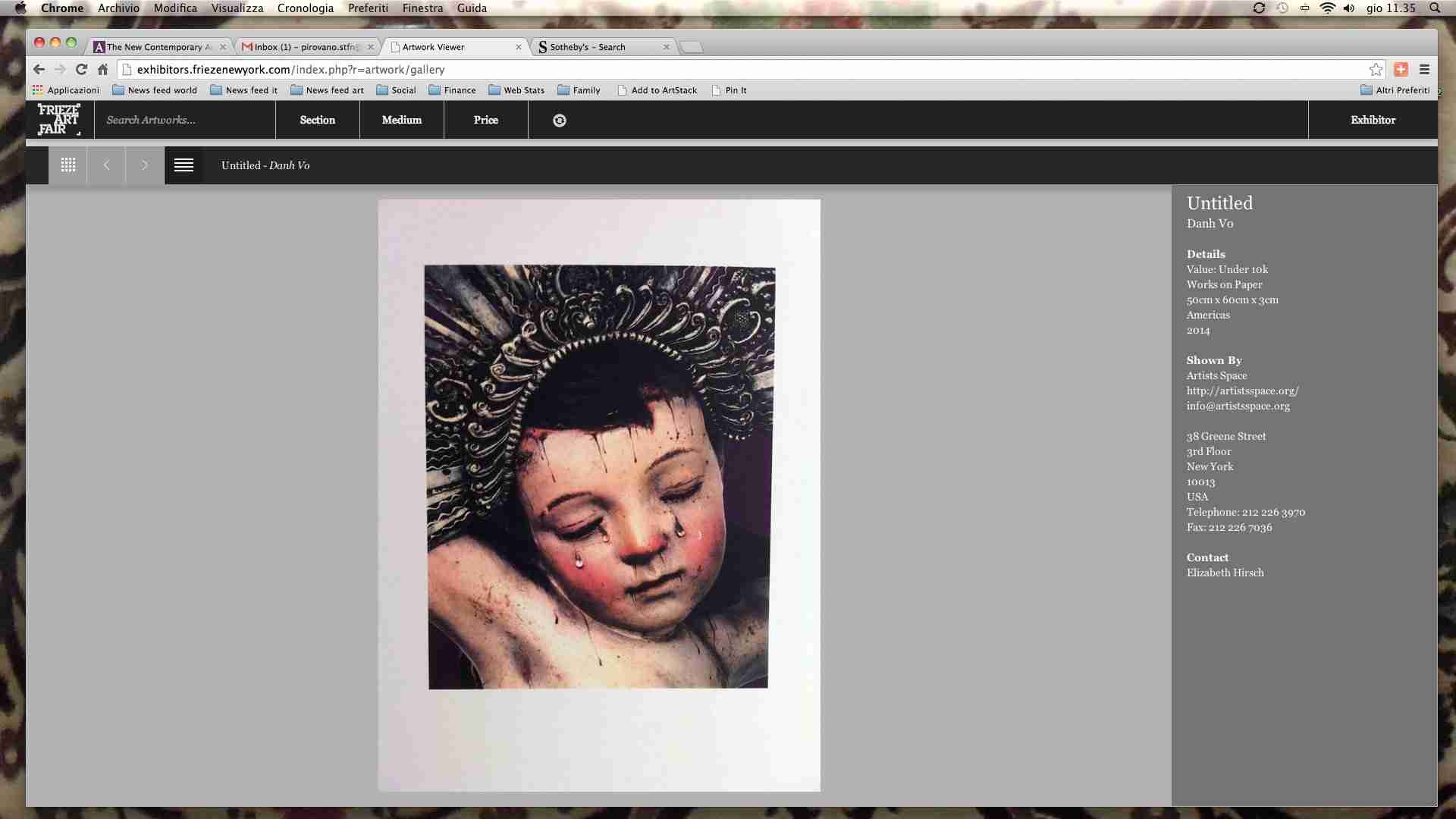Click the reset filters circular icon
Image resolution: width=1456 pixels, height=819 pixels.
tap(560, 121)
